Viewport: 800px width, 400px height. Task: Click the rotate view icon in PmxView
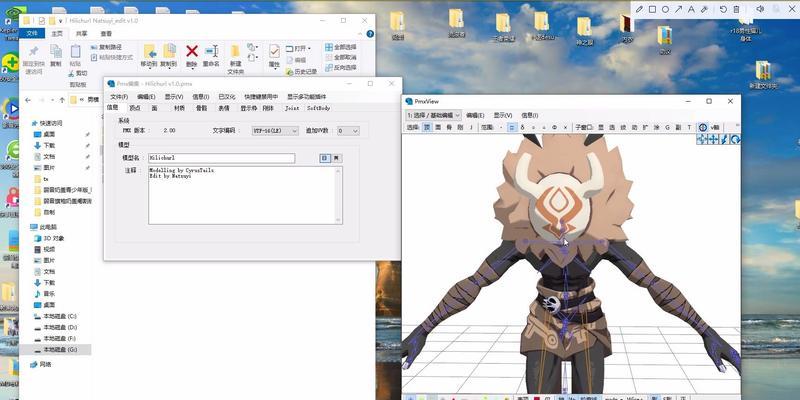point(735,139)
